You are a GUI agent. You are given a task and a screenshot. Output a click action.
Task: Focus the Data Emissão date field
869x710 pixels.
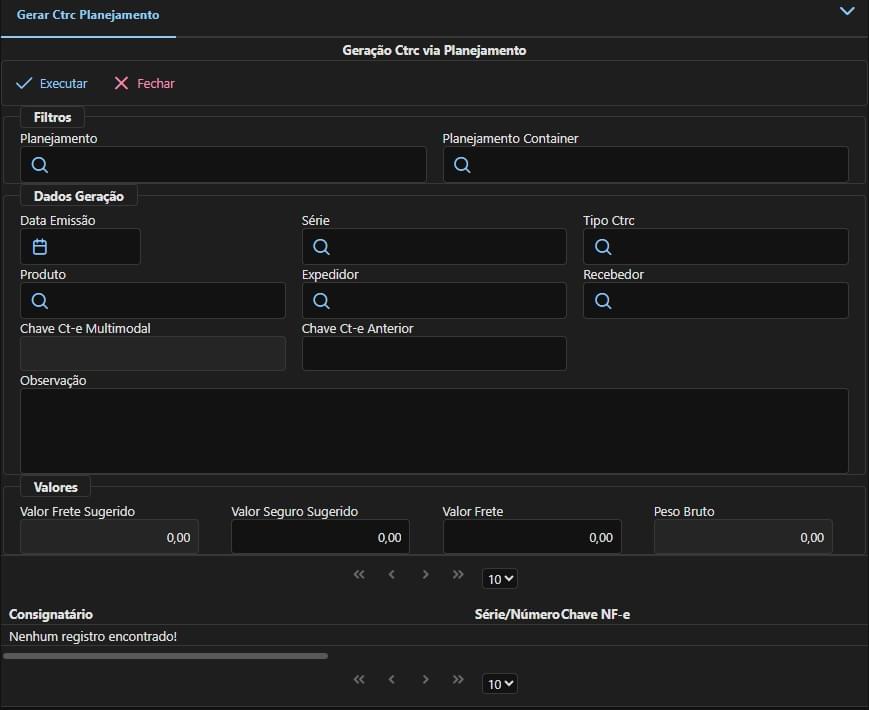pyautogui.click(x=80, y=247)
